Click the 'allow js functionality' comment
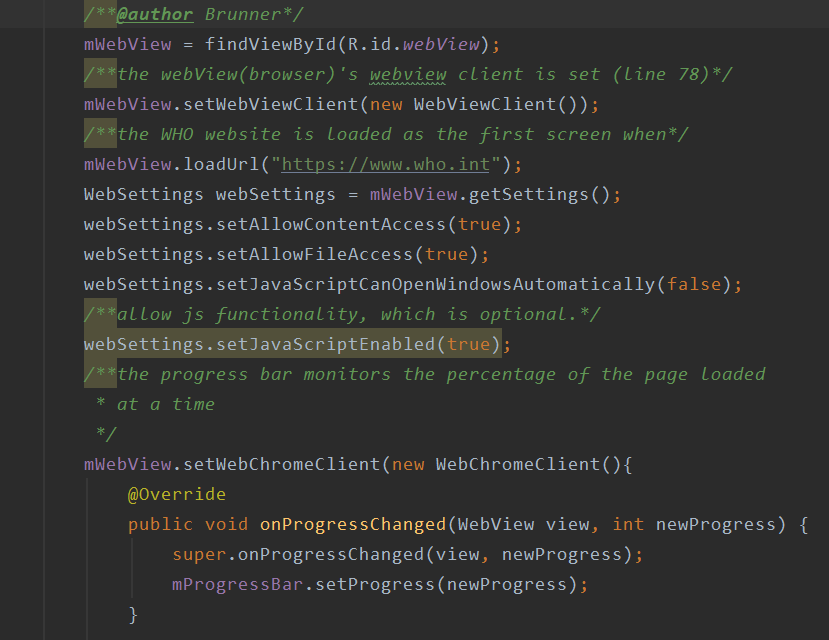The width and height of the screenshot is (829, 640). (x=342, y=314)
